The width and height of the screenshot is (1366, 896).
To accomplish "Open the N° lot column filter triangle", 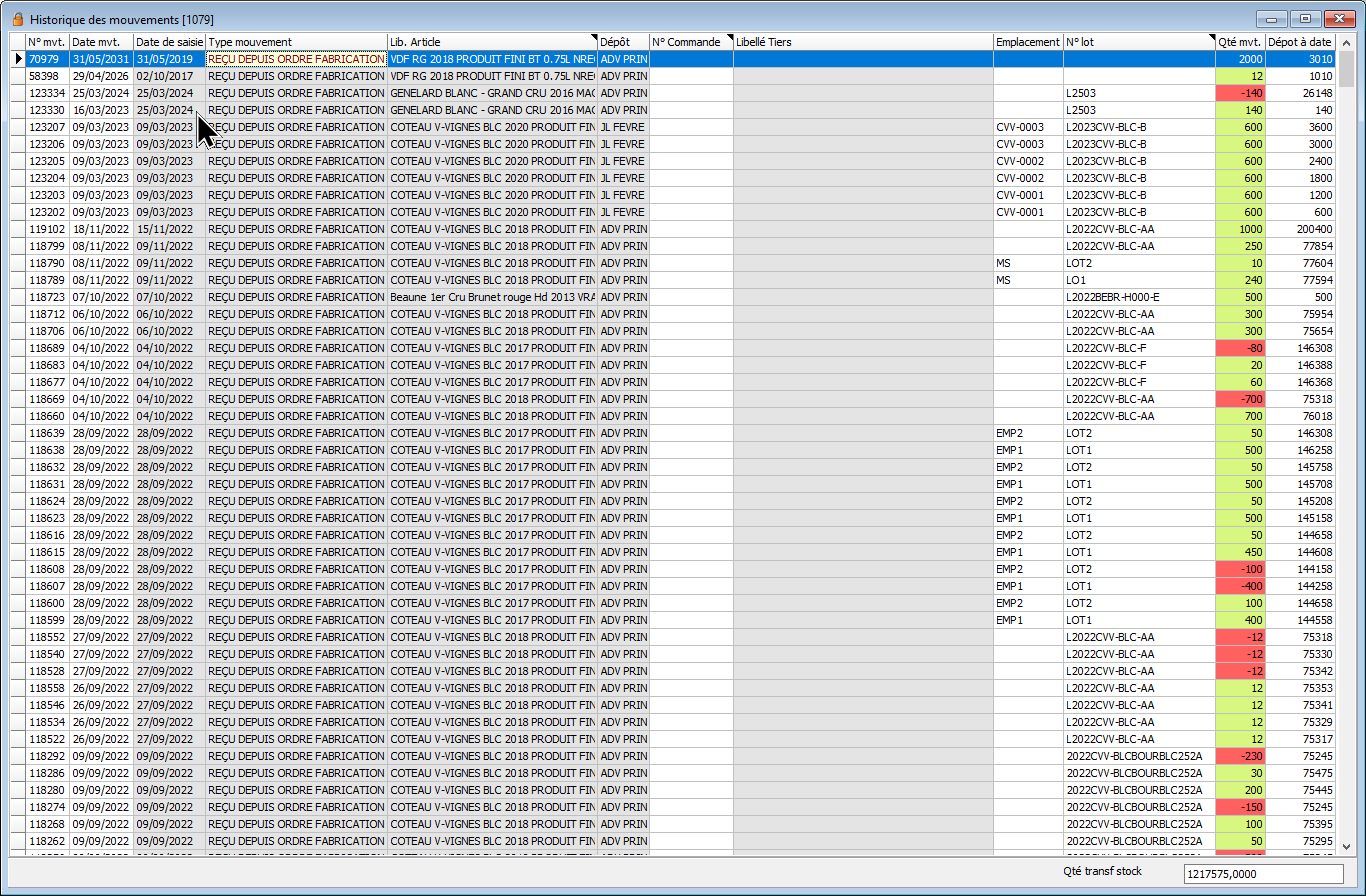I will [1210, 38].
